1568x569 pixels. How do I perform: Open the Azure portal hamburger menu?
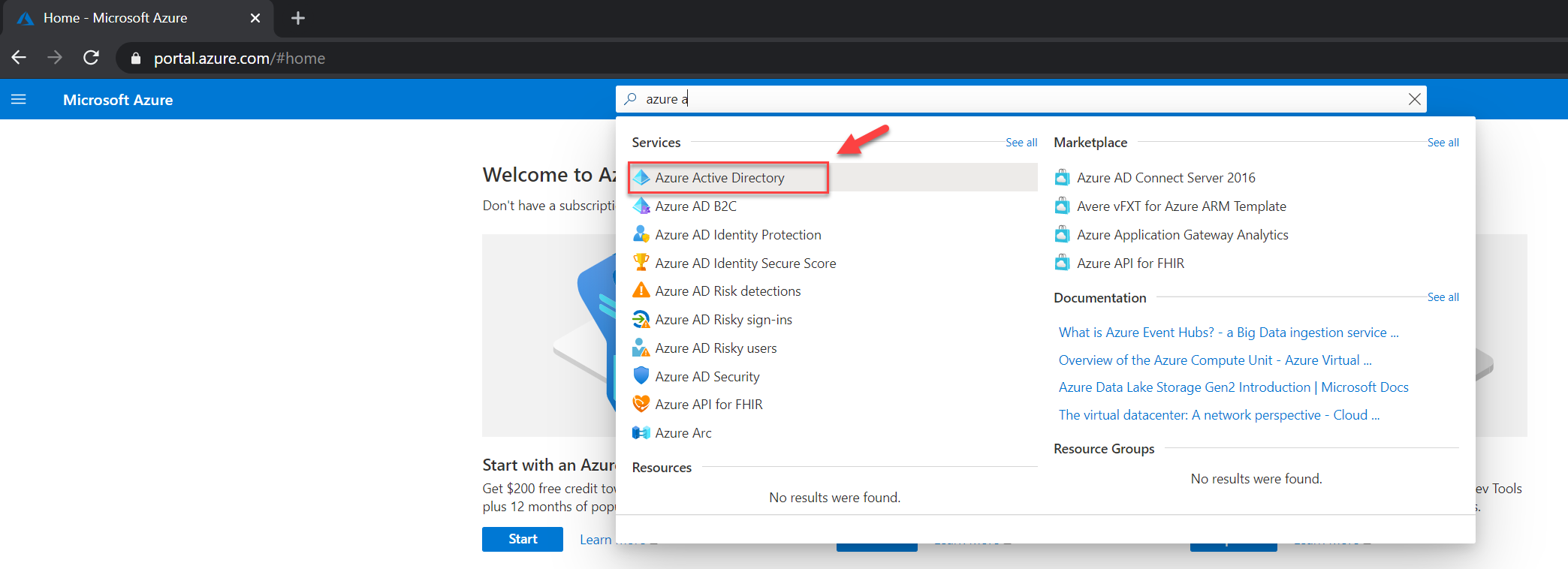19,99
